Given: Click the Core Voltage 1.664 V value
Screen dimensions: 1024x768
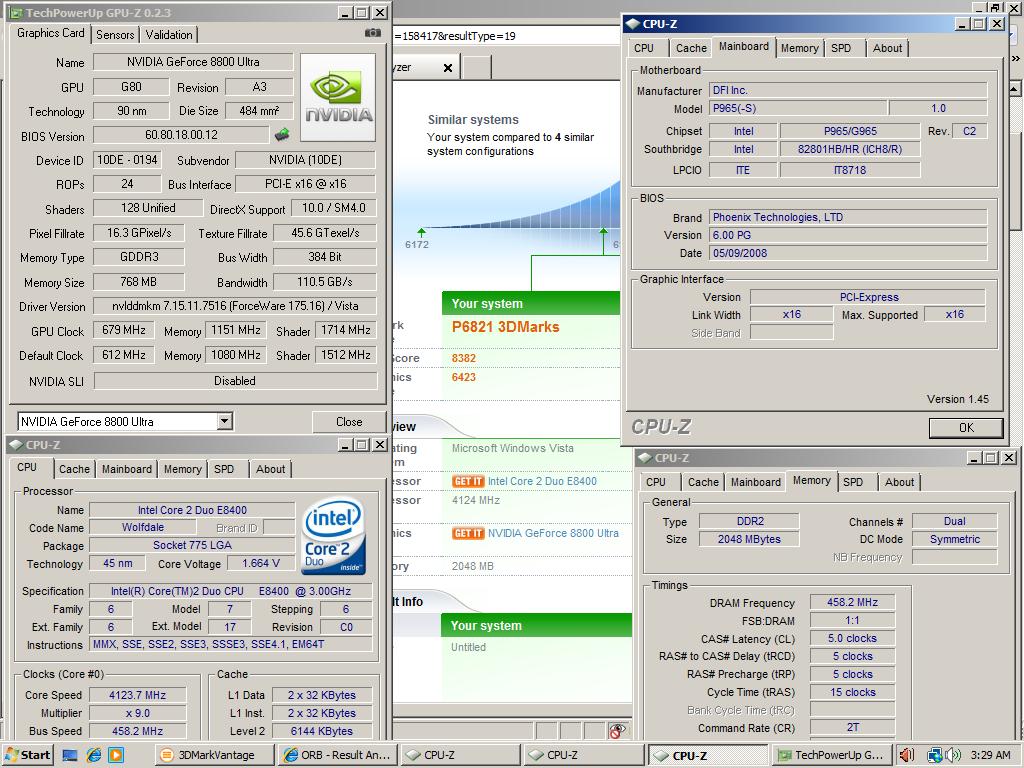Looking at the screenshot, I should [x=261, y=563].
